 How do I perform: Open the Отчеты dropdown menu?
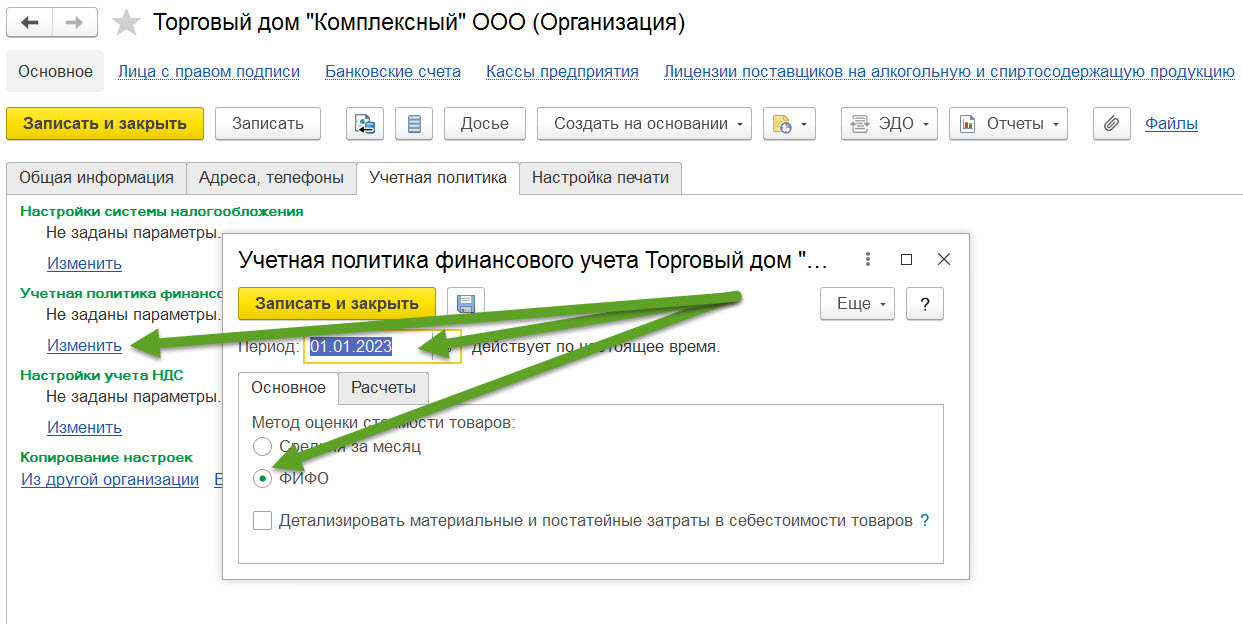click(1008, 124)
